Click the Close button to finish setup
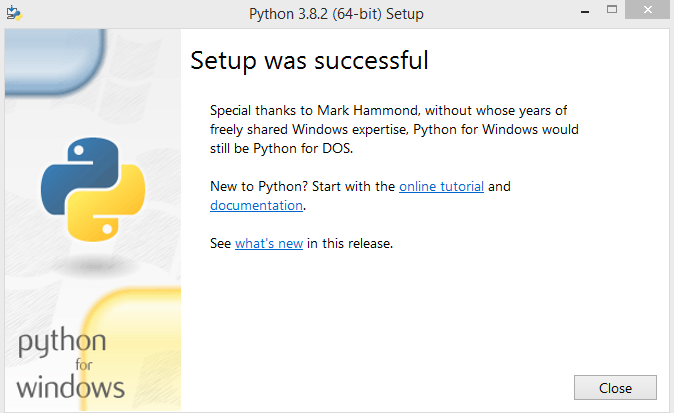 click(615, 388)
